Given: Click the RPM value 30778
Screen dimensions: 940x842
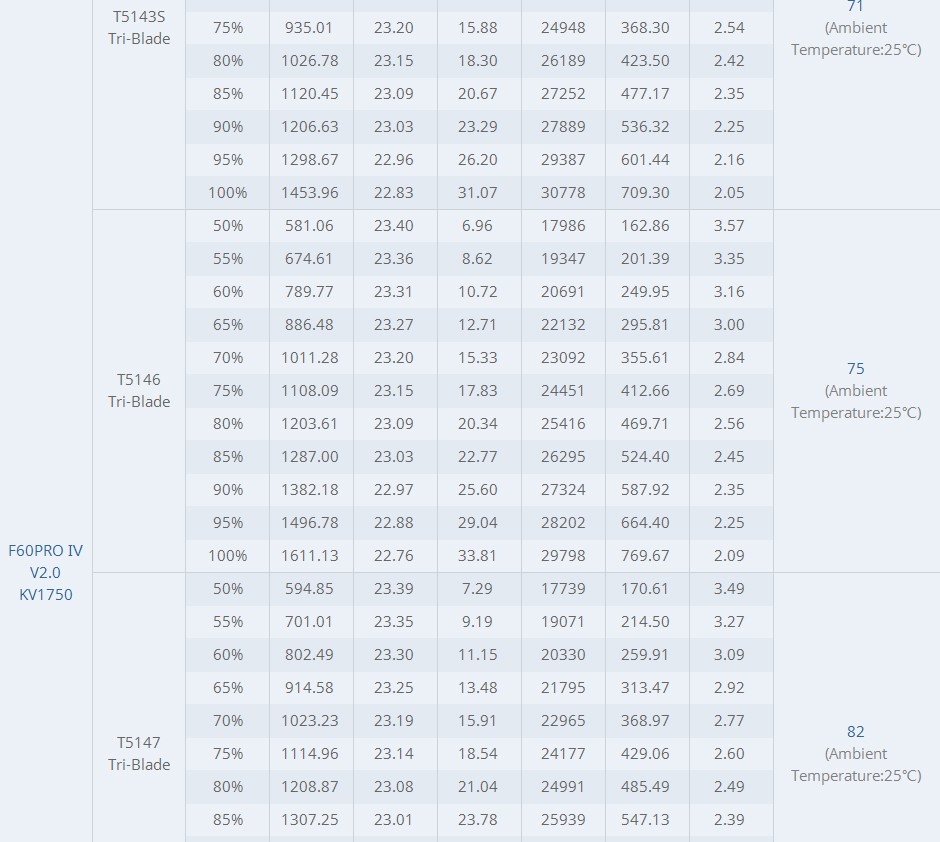Looking at the screenshot, I should click(563, 192).
